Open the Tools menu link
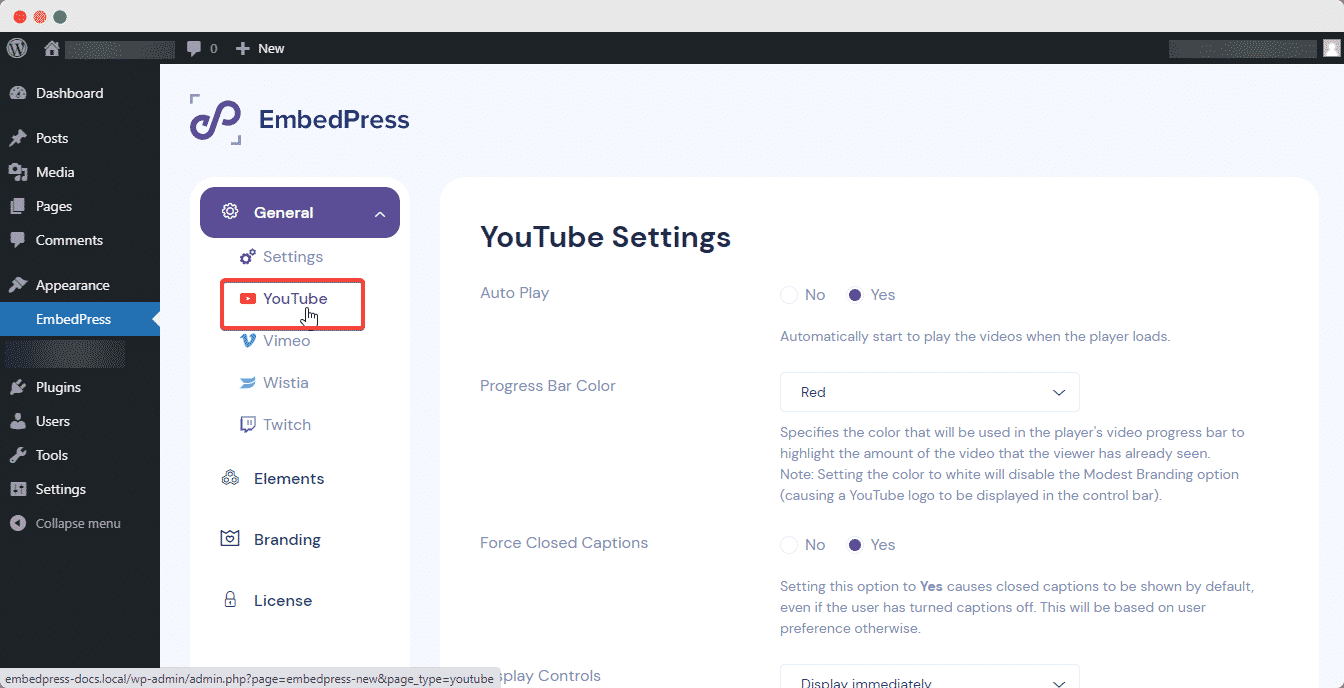Viewport: 1344px width, 688px height. point(52,455)
